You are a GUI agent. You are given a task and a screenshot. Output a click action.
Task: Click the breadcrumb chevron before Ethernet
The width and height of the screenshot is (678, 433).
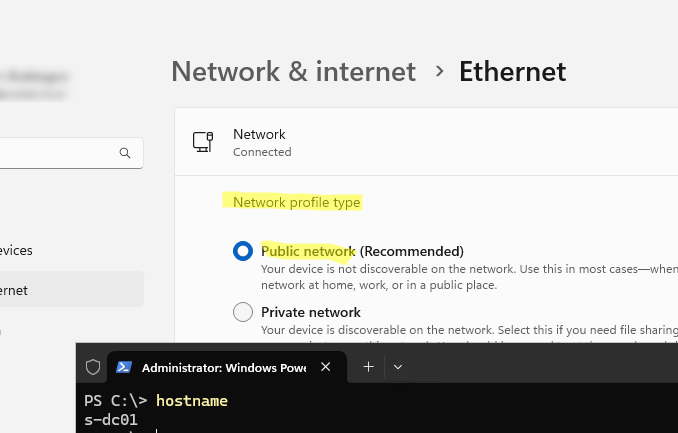[438, 72]
